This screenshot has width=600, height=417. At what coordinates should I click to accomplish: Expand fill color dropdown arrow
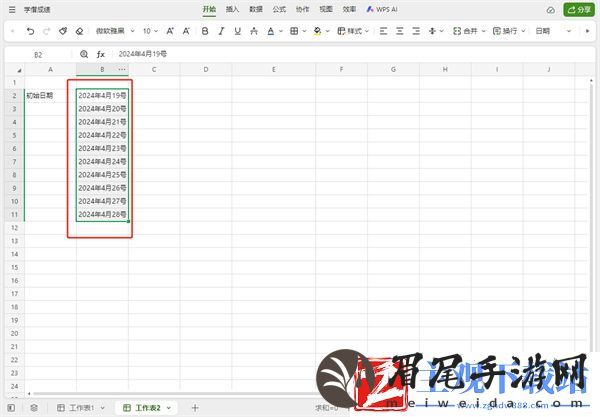327,31
